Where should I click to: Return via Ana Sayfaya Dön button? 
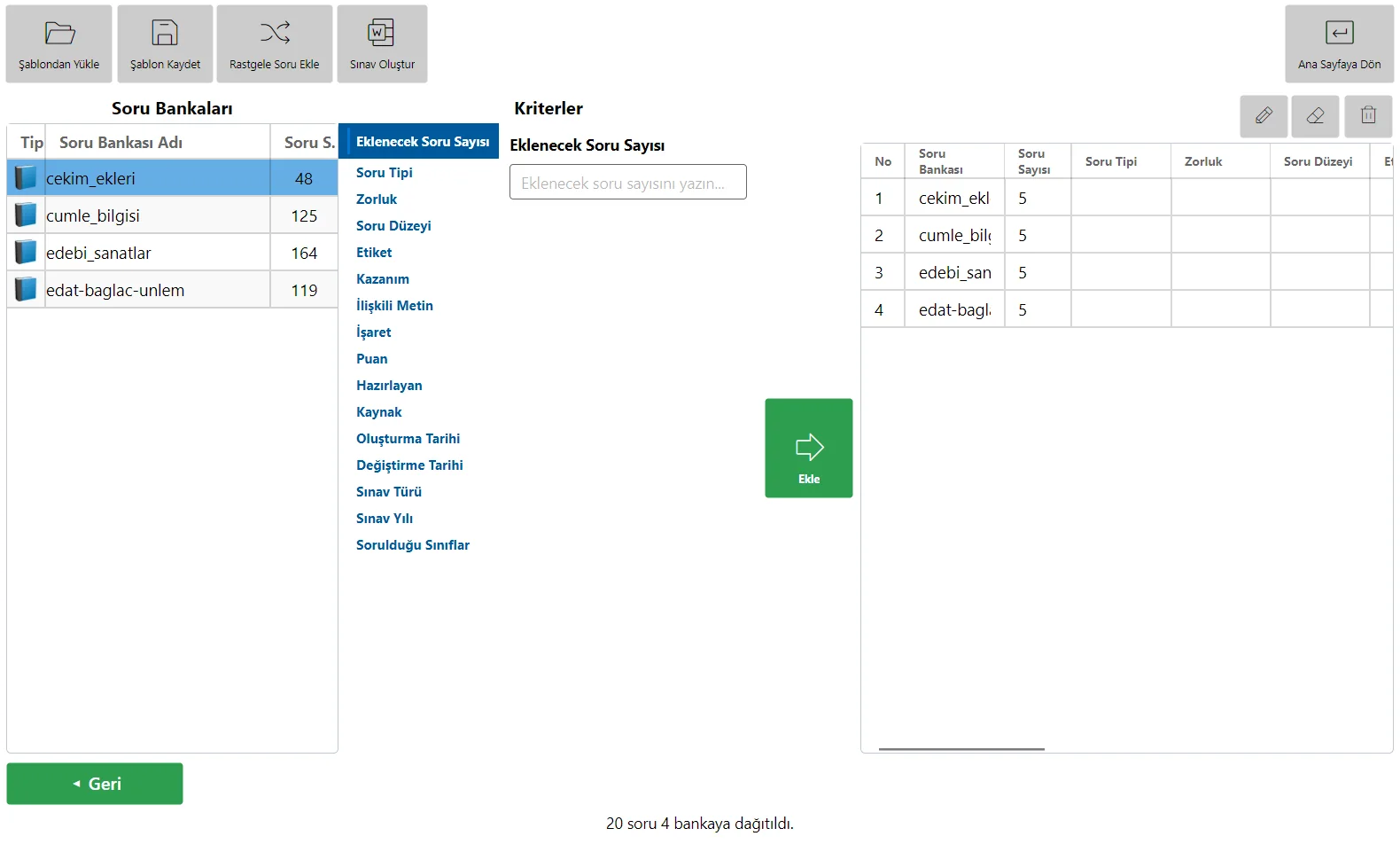coord(1339,44)
